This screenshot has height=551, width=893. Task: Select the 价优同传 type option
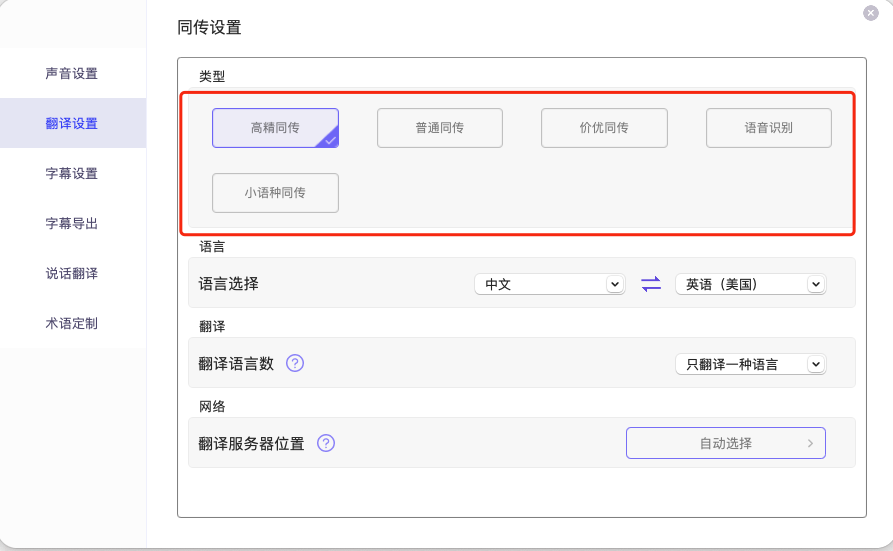(x=604, y=128)
